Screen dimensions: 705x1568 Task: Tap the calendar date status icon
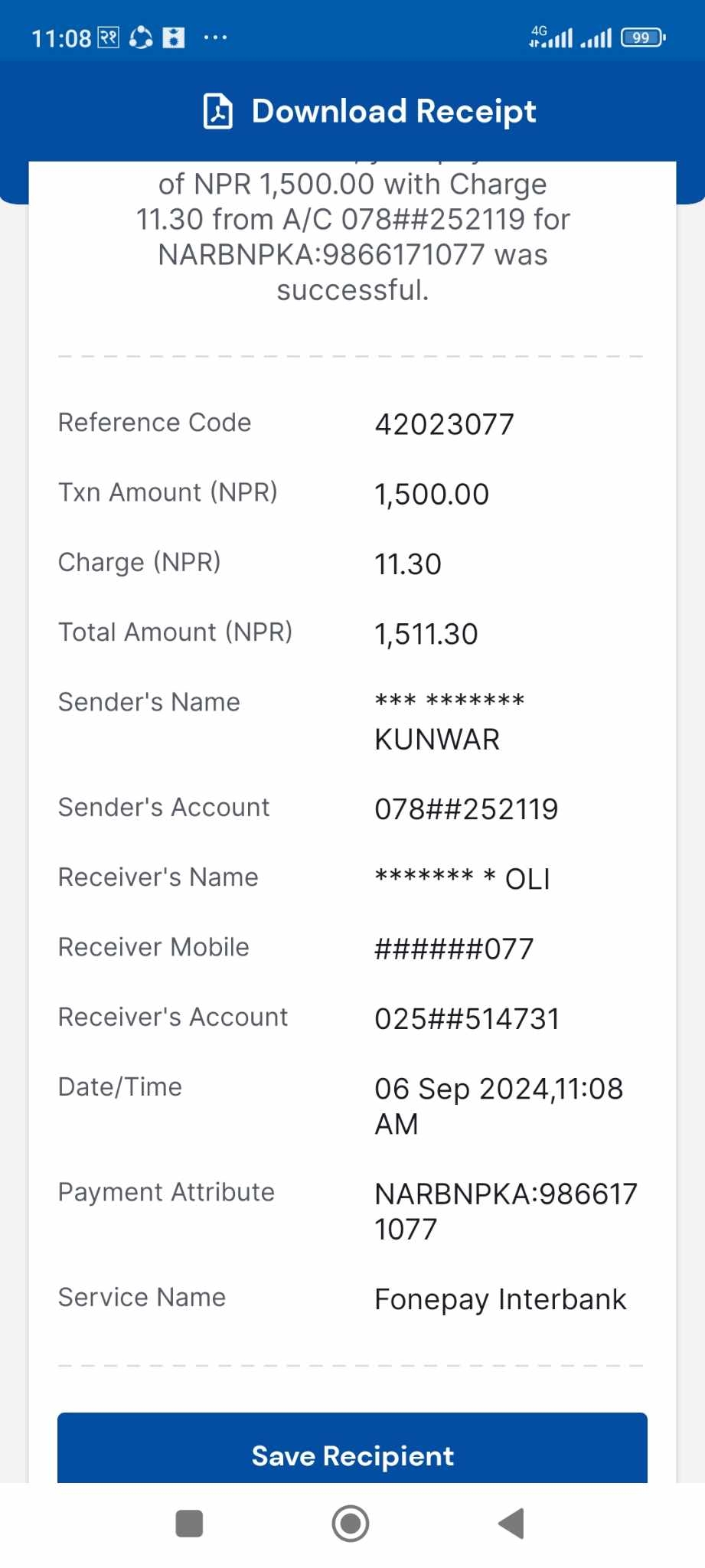109,38
